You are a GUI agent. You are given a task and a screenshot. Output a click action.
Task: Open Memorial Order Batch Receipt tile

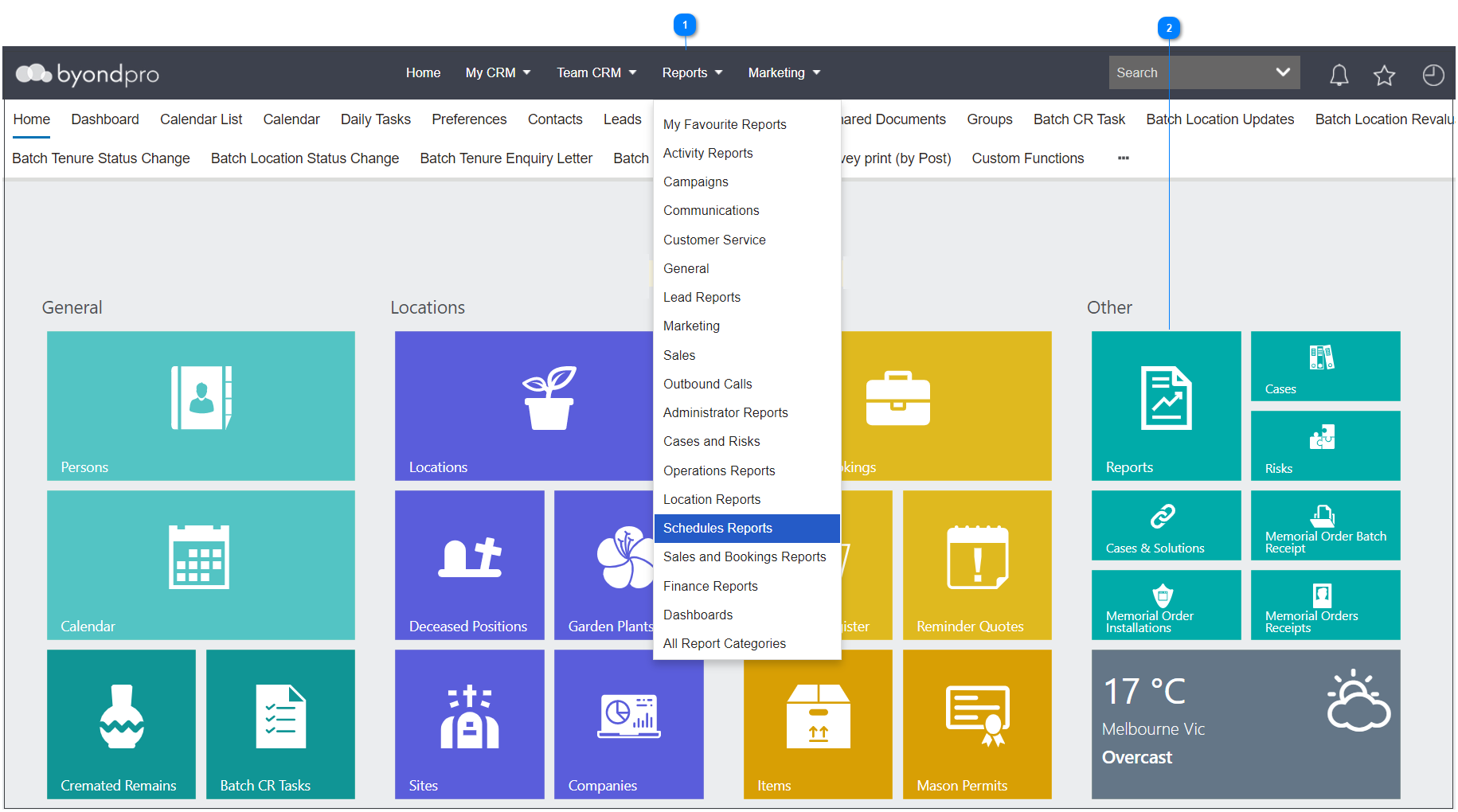pyautogui.click(x=1325, y=525)
